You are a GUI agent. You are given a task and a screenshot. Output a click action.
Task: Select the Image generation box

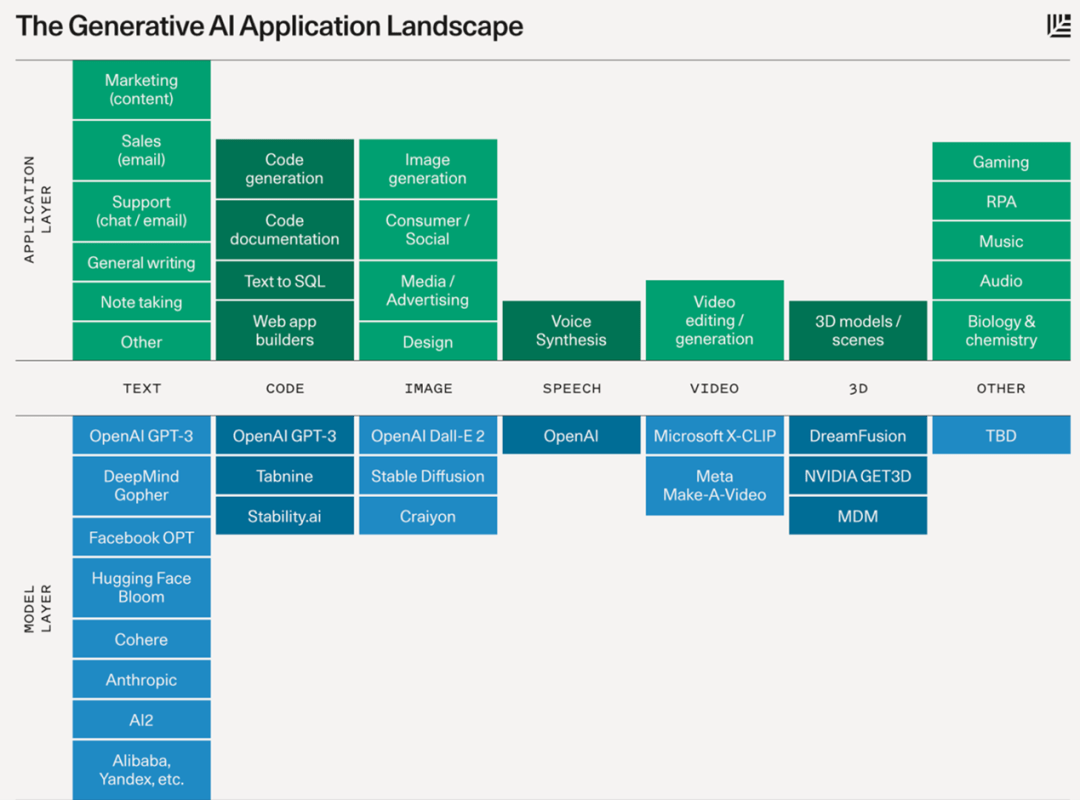[428, 169]
